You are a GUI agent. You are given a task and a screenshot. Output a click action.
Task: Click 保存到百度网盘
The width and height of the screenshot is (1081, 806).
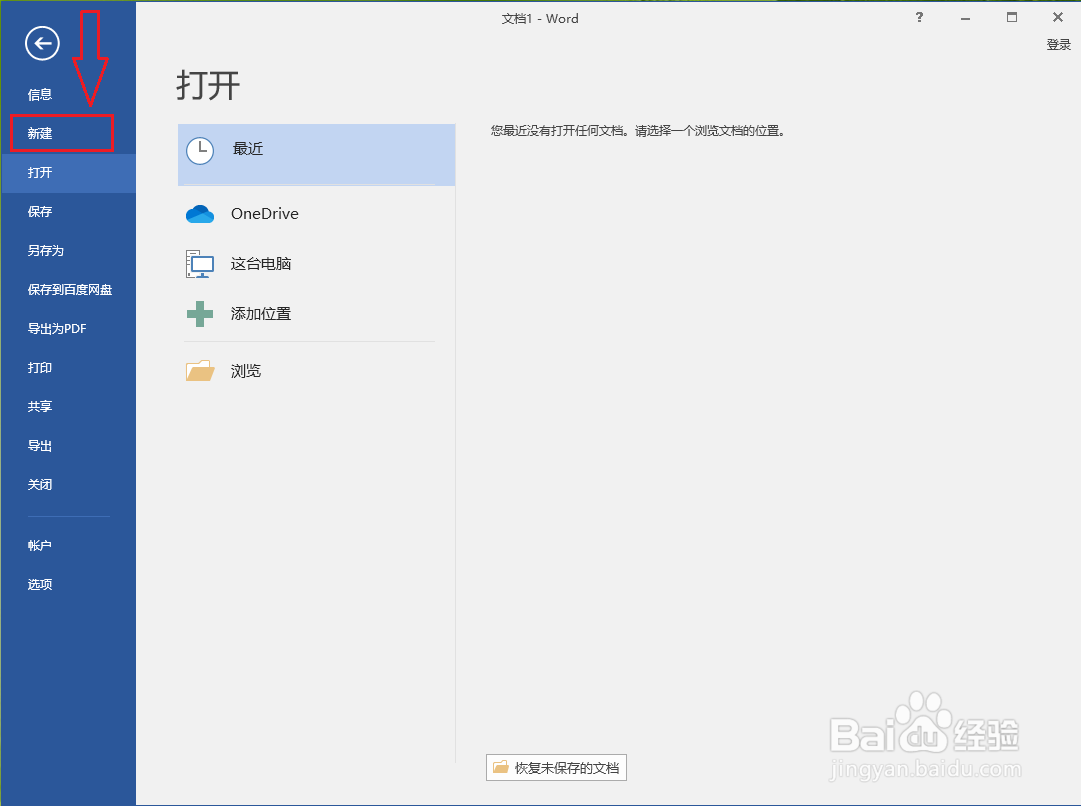[x=68, y=290]
